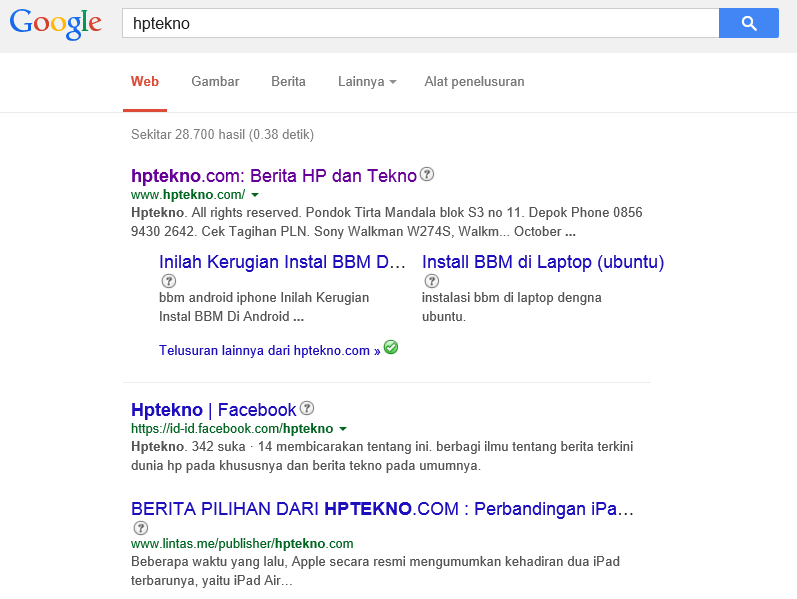Click question mark icon under 'Install BBM di Laptop'

click(432, 281)
